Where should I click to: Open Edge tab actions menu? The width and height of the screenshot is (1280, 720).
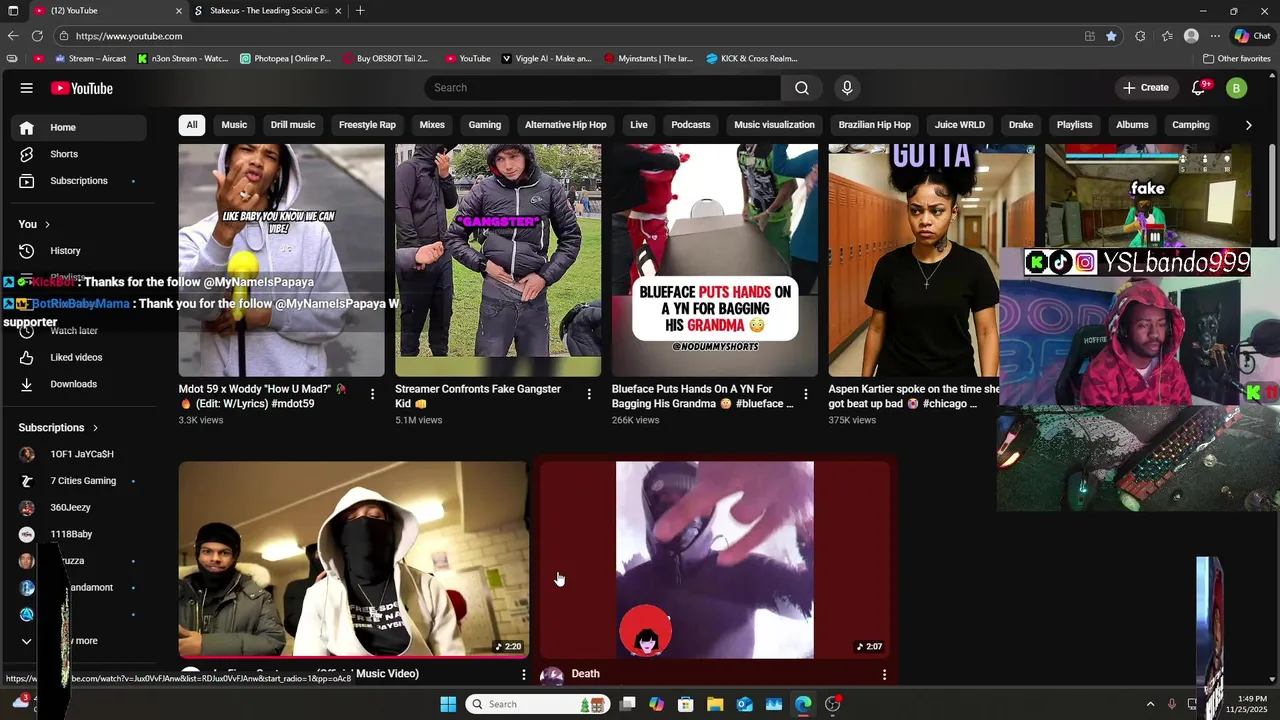pyautogui.click(x=11, y=11)
